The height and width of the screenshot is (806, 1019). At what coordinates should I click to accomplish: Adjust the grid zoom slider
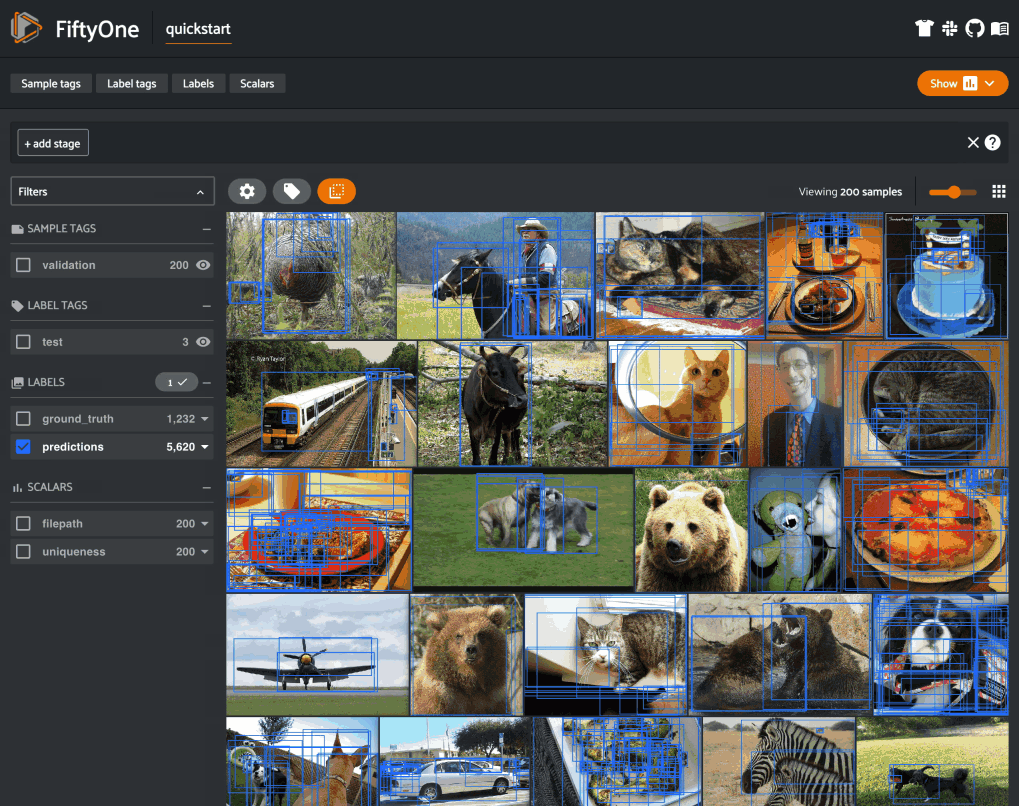[953, 192]
